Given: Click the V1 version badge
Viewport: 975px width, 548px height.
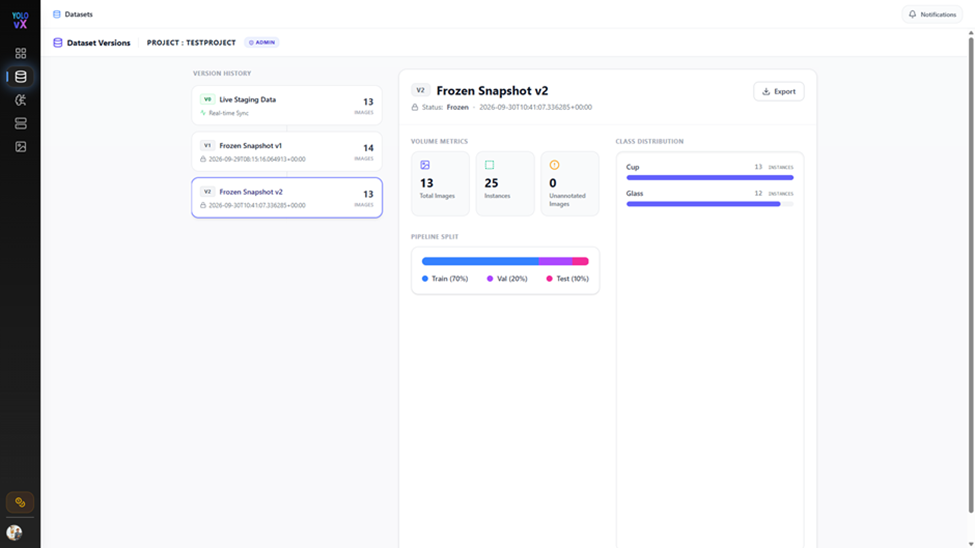Looking at the screenshot, I should (x=208, y=146).
